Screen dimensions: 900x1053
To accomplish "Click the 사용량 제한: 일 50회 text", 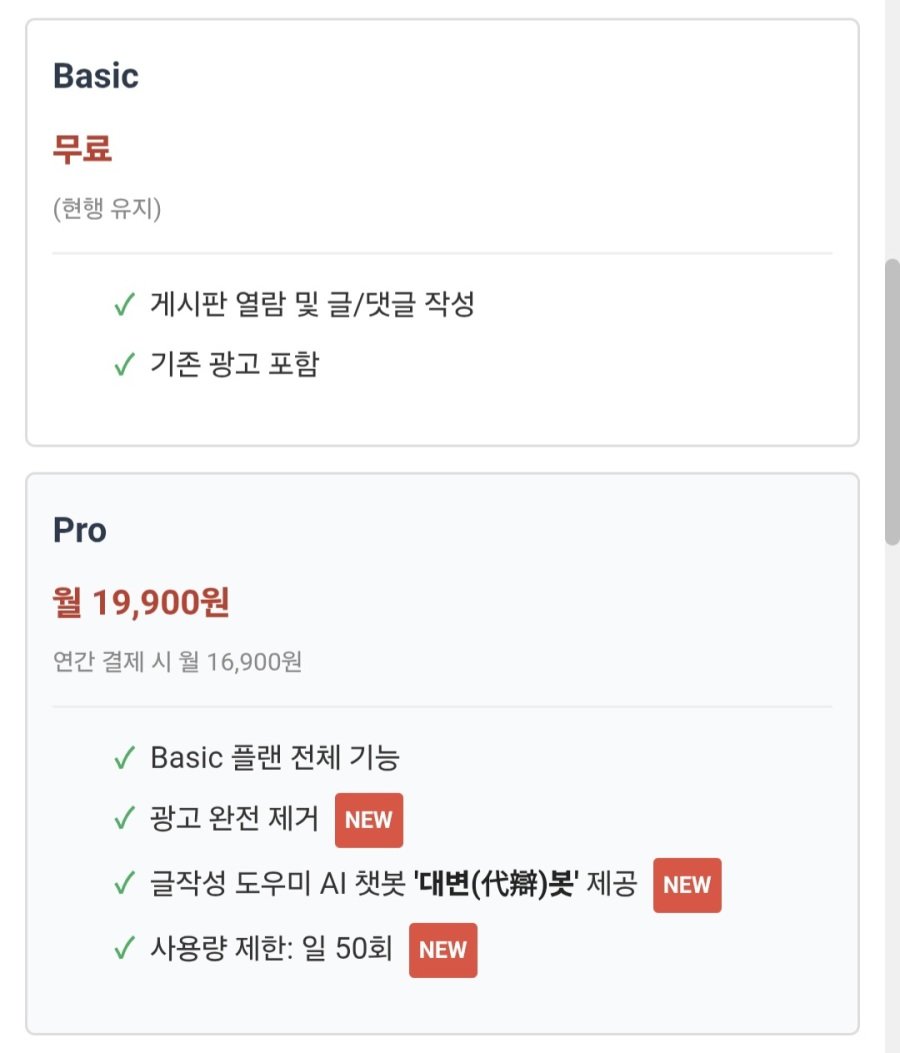I will (x=271, y=949).
